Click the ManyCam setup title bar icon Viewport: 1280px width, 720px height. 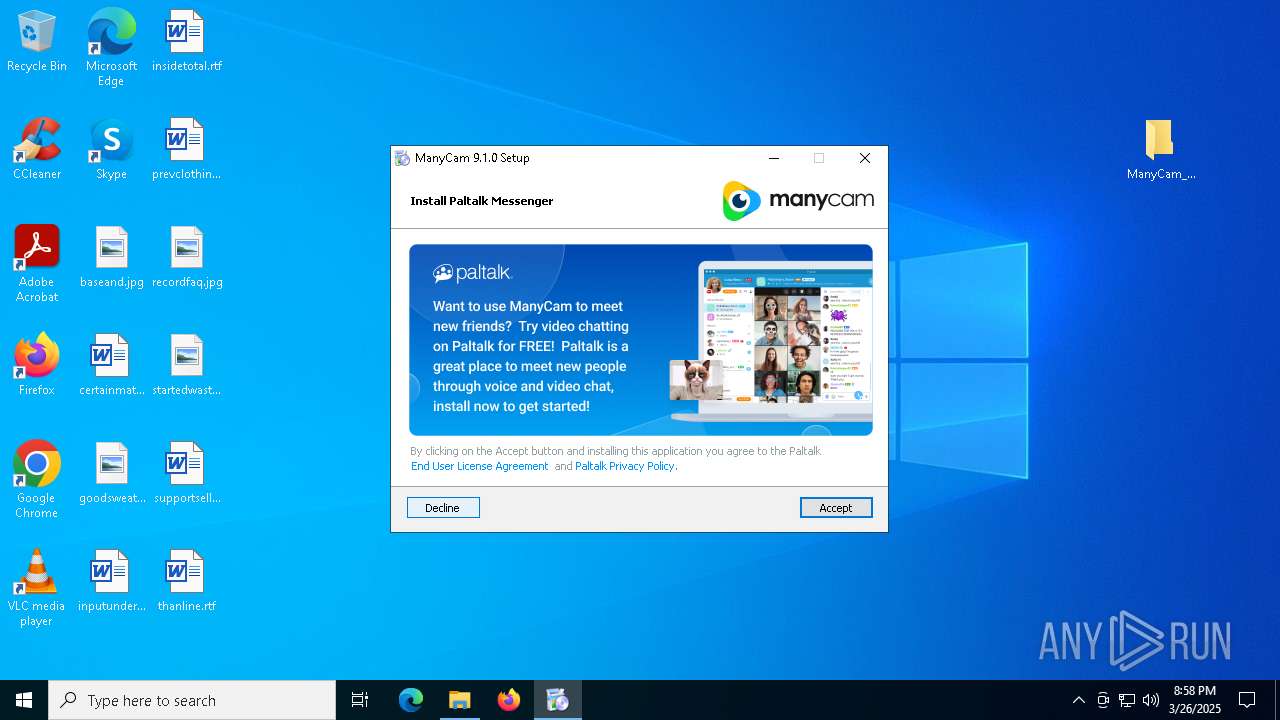click(x=402, y=158)
